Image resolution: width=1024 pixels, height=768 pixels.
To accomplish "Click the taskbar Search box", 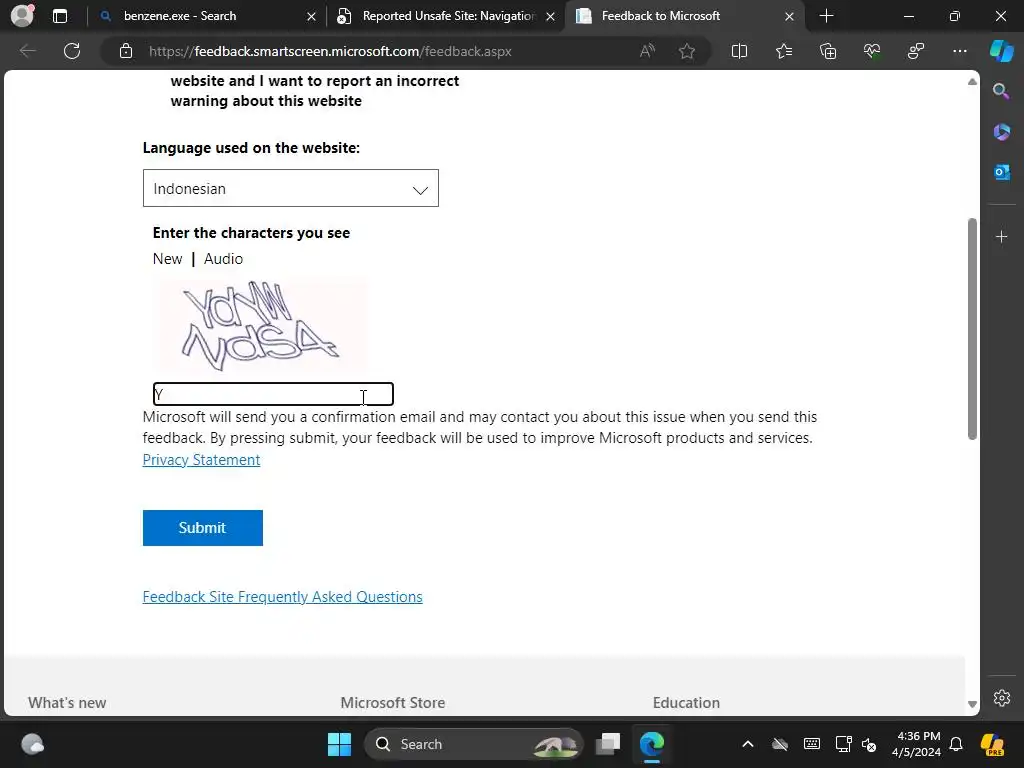I will [473, 744].
